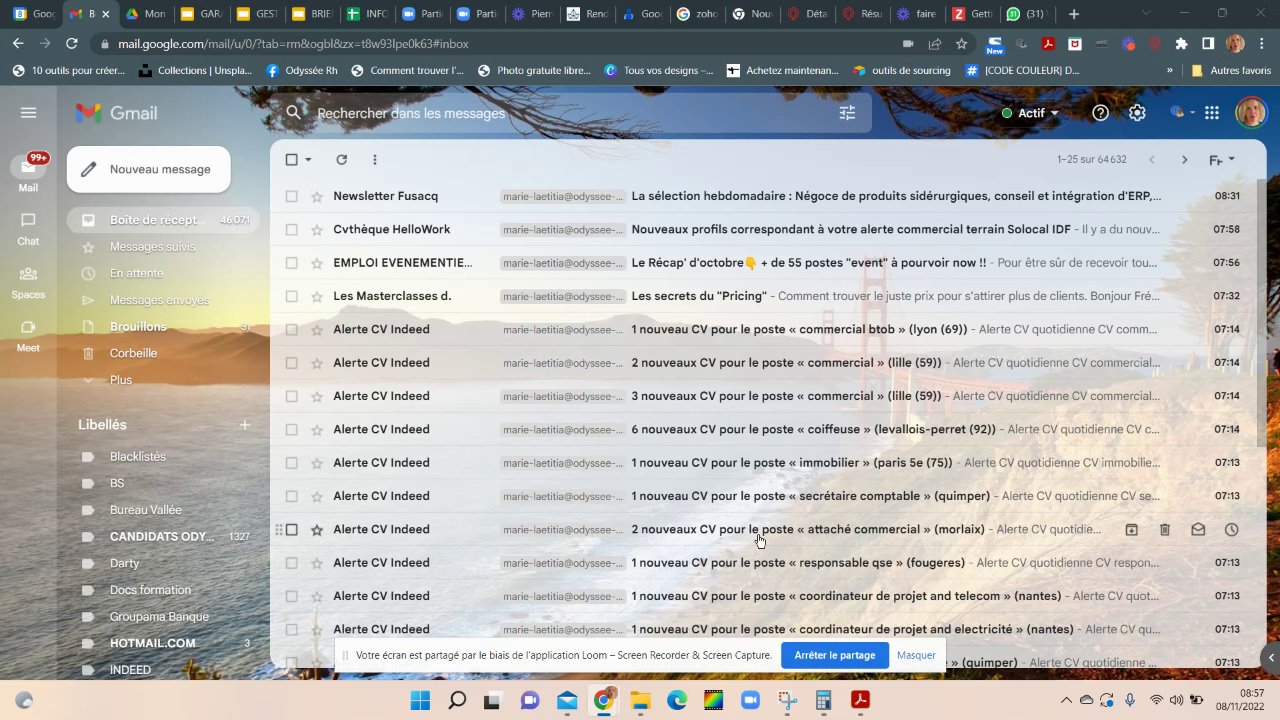This screenshot has width=1280, height=720.
Task: Open Messages suivis folder
Action: 161,247
